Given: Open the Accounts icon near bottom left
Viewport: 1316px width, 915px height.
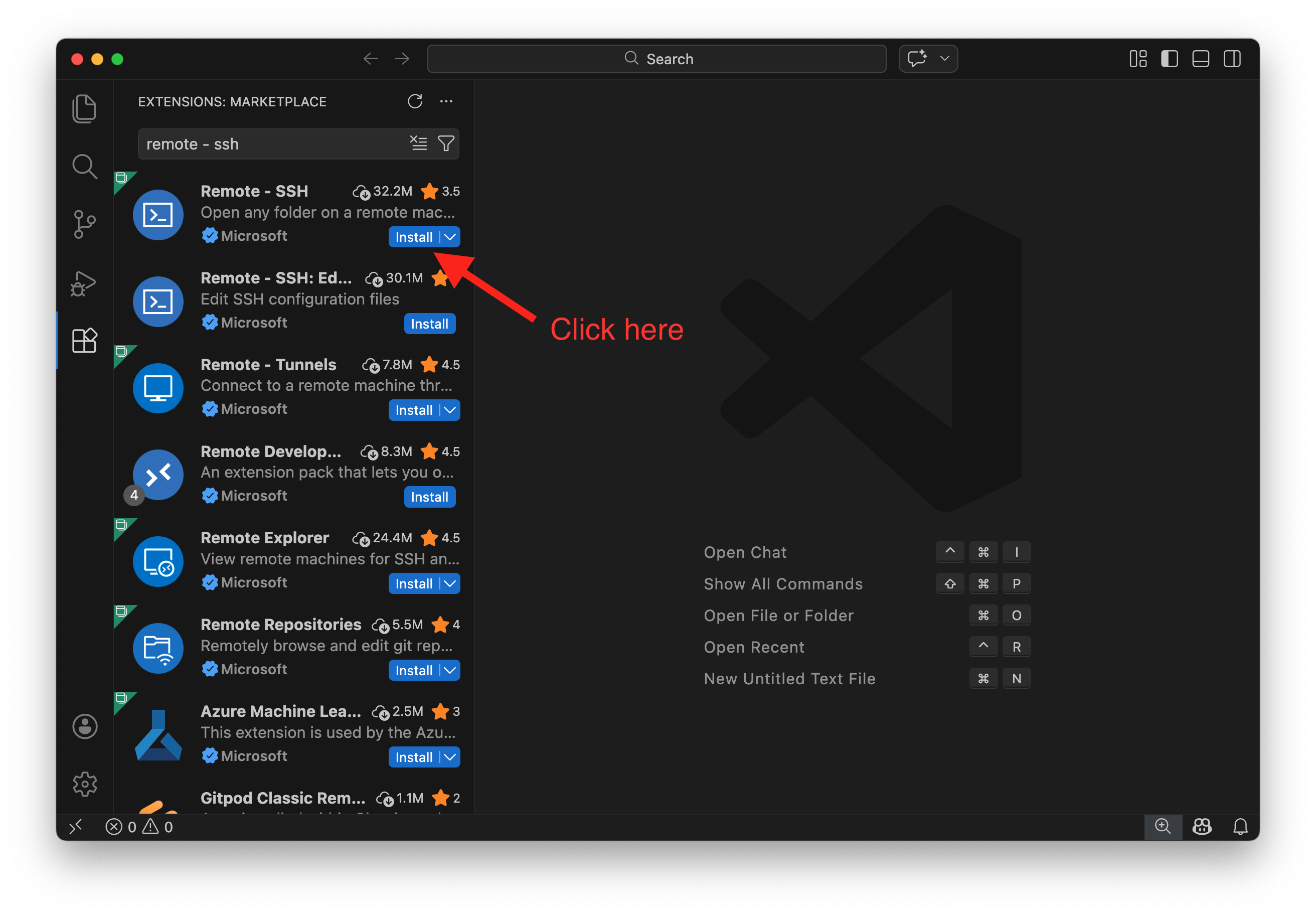Looking at the screenshot, I should [84, 726].
